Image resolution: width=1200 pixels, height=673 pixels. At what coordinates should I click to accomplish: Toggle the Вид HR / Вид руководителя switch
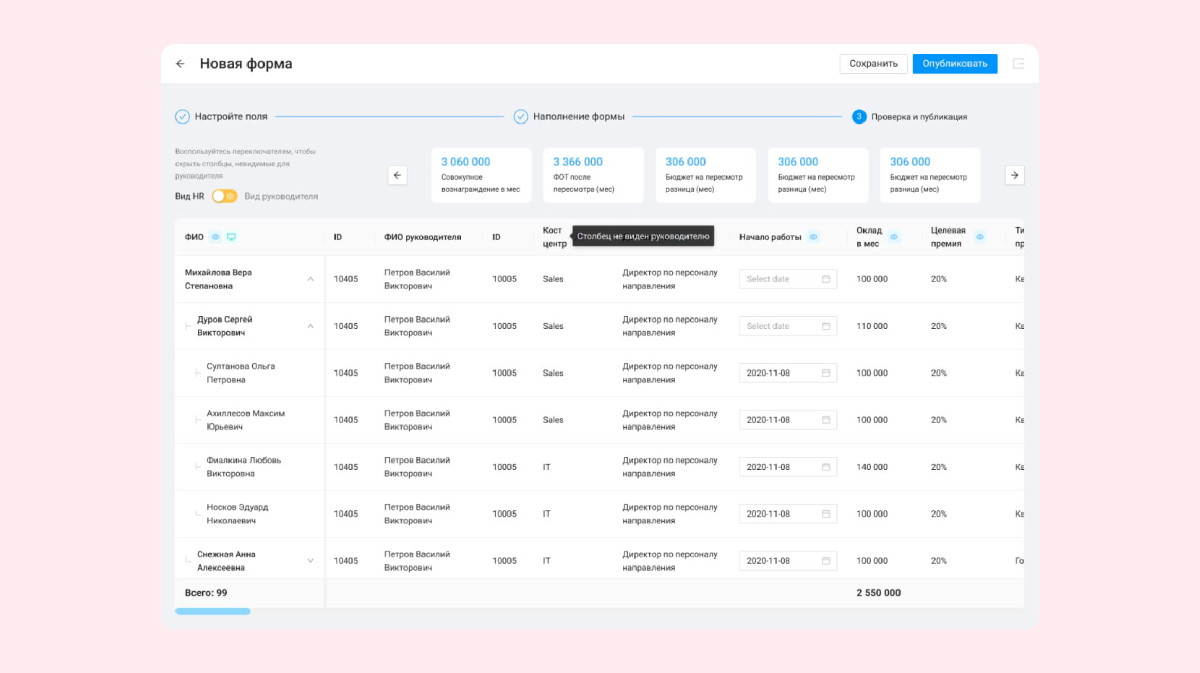(224, 196)
